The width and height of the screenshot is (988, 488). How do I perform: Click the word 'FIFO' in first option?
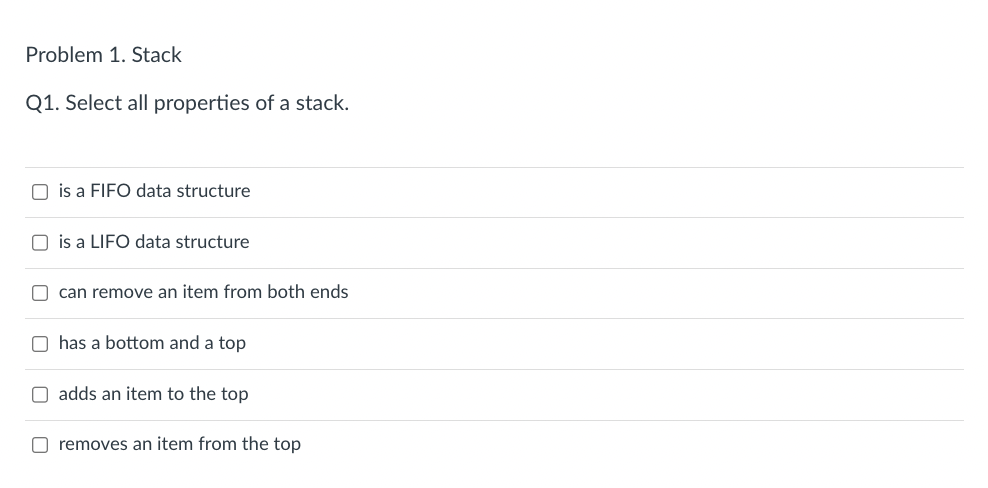[110, 190]
